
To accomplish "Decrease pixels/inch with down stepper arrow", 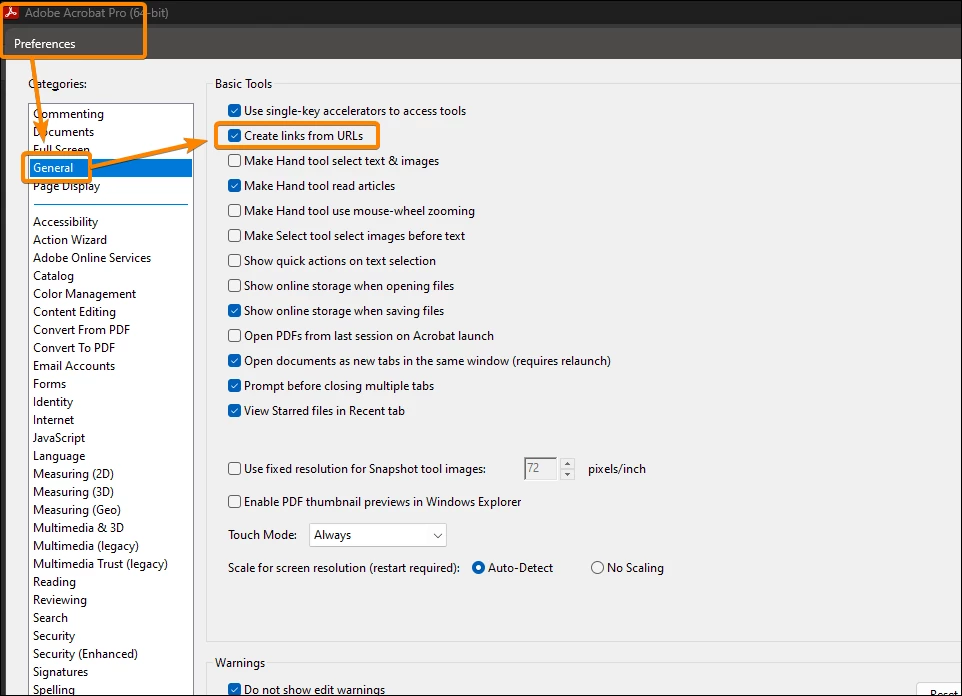I will click(568, 474).
